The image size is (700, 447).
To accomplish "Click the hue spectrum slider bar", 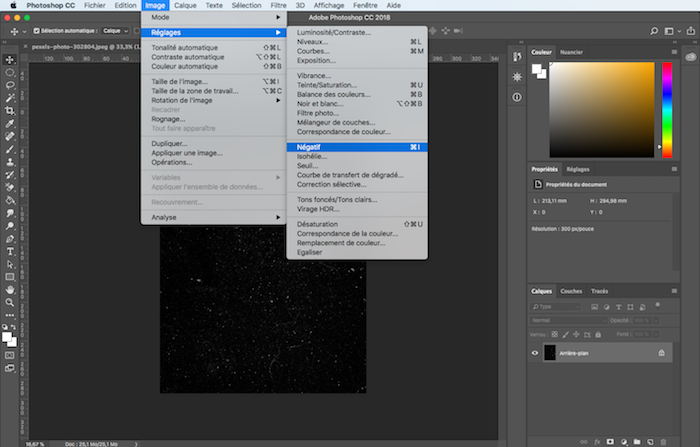I will click(x=667, y=110).
